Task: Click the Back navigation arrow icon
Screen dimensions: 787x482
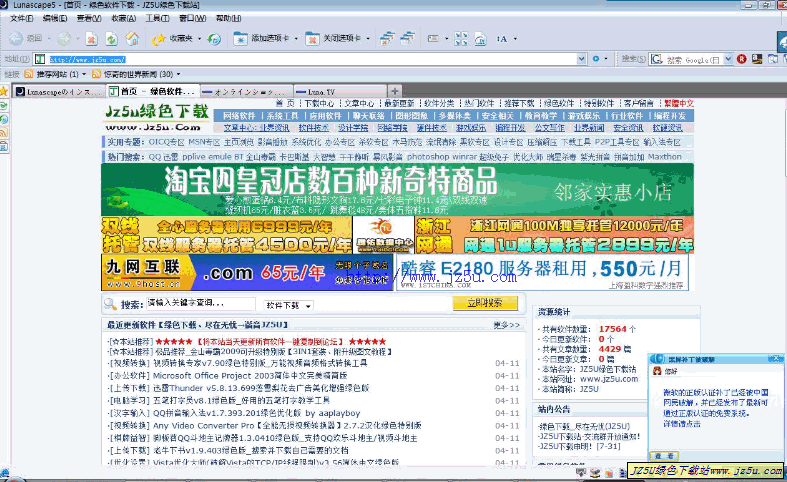Action: (16, 38)
